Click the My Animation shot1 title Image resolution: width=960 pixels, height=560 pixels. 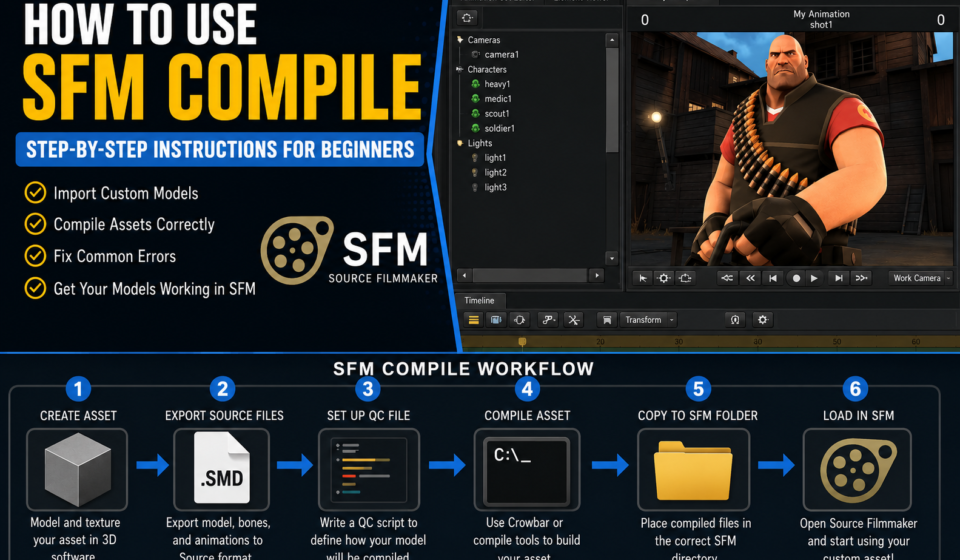tap(821, 19)
